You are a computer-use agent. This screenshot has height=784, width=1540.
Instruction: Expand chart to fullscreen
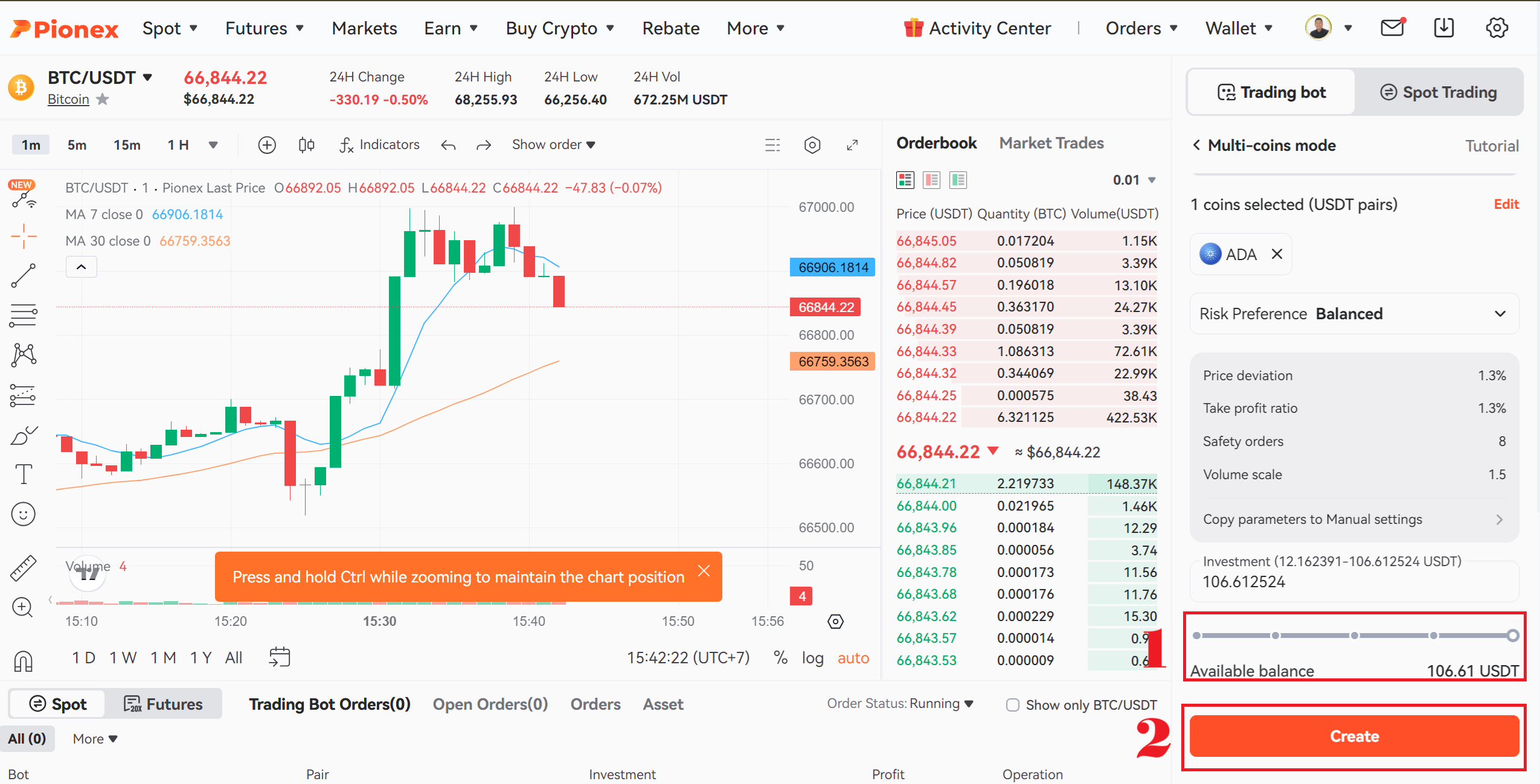[x=852, y=145]
